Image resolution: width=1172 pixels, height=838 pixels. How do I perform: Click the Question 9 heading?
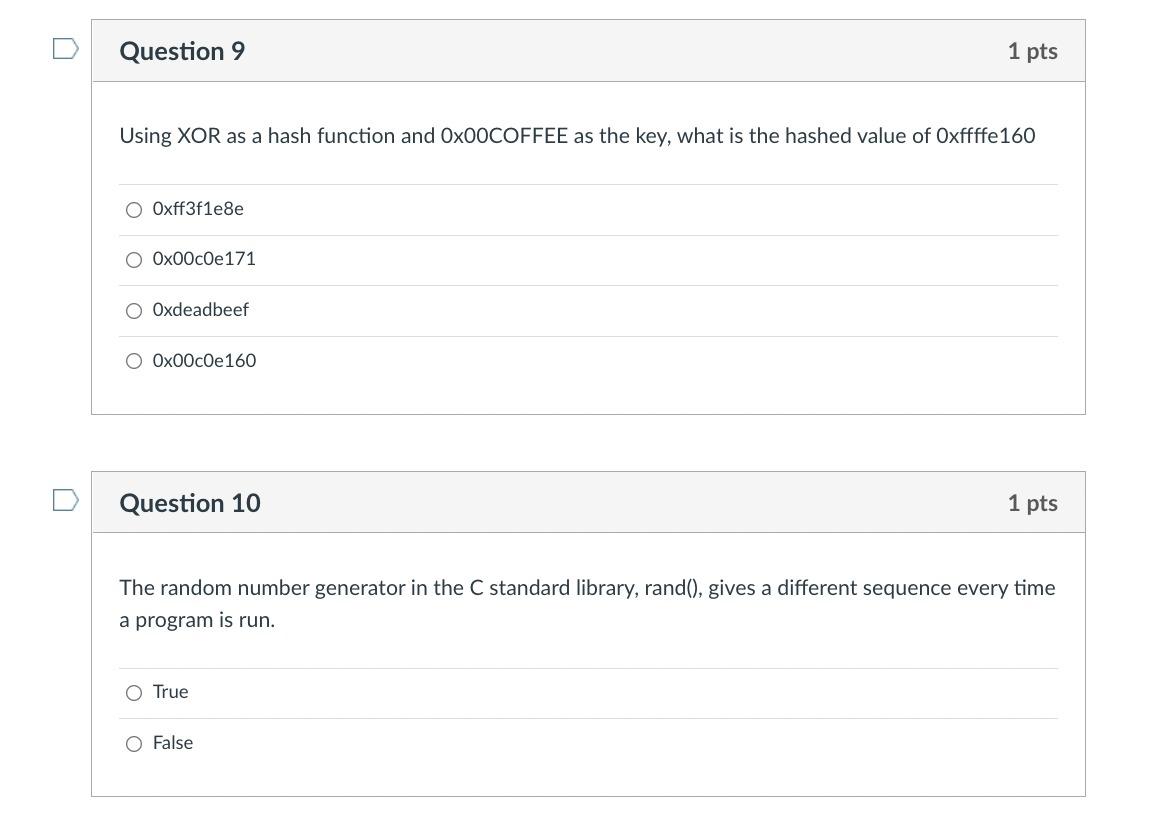tap(181, 51)
